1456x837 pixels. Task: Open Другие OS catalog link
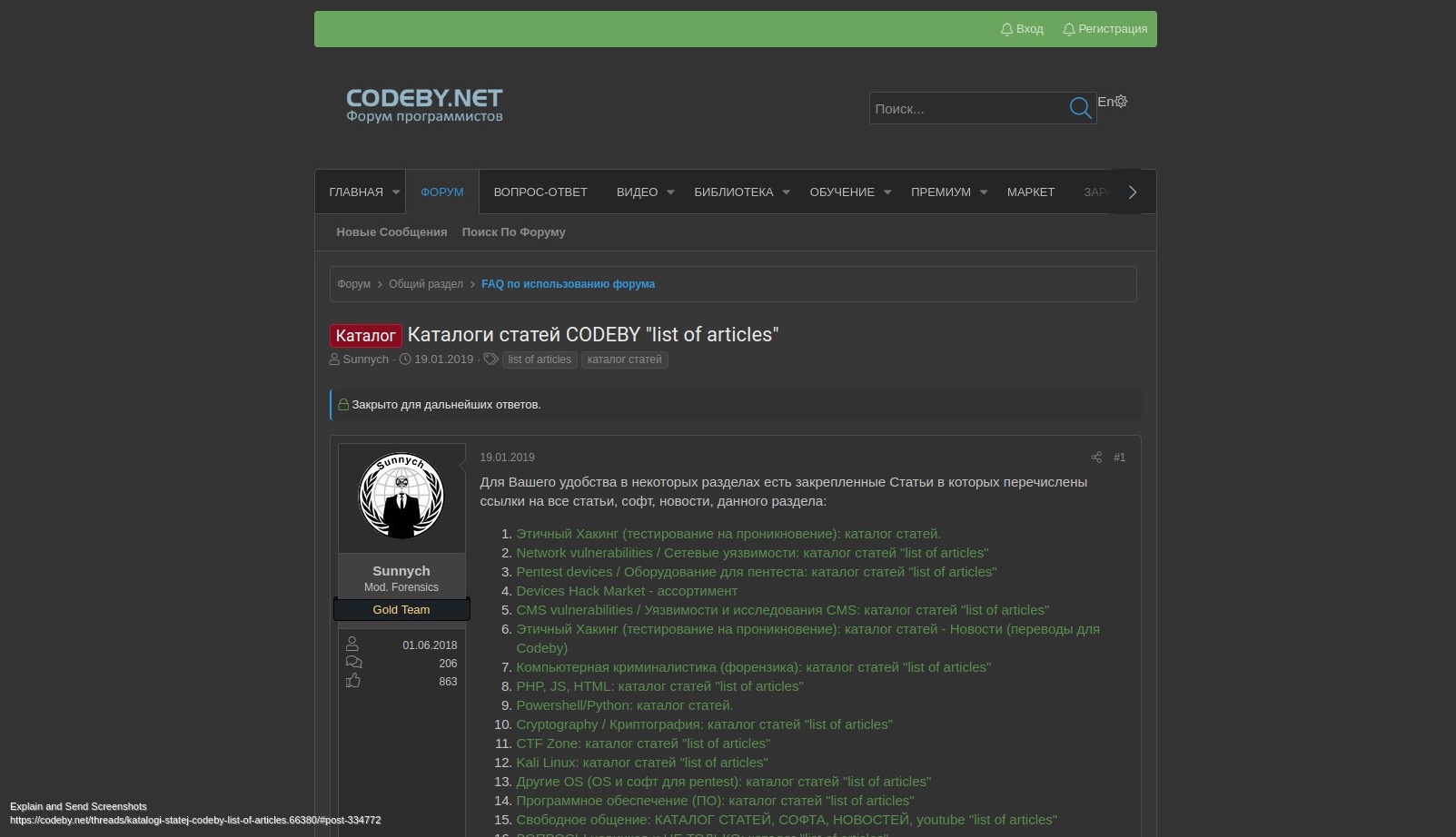pos(724,782)
